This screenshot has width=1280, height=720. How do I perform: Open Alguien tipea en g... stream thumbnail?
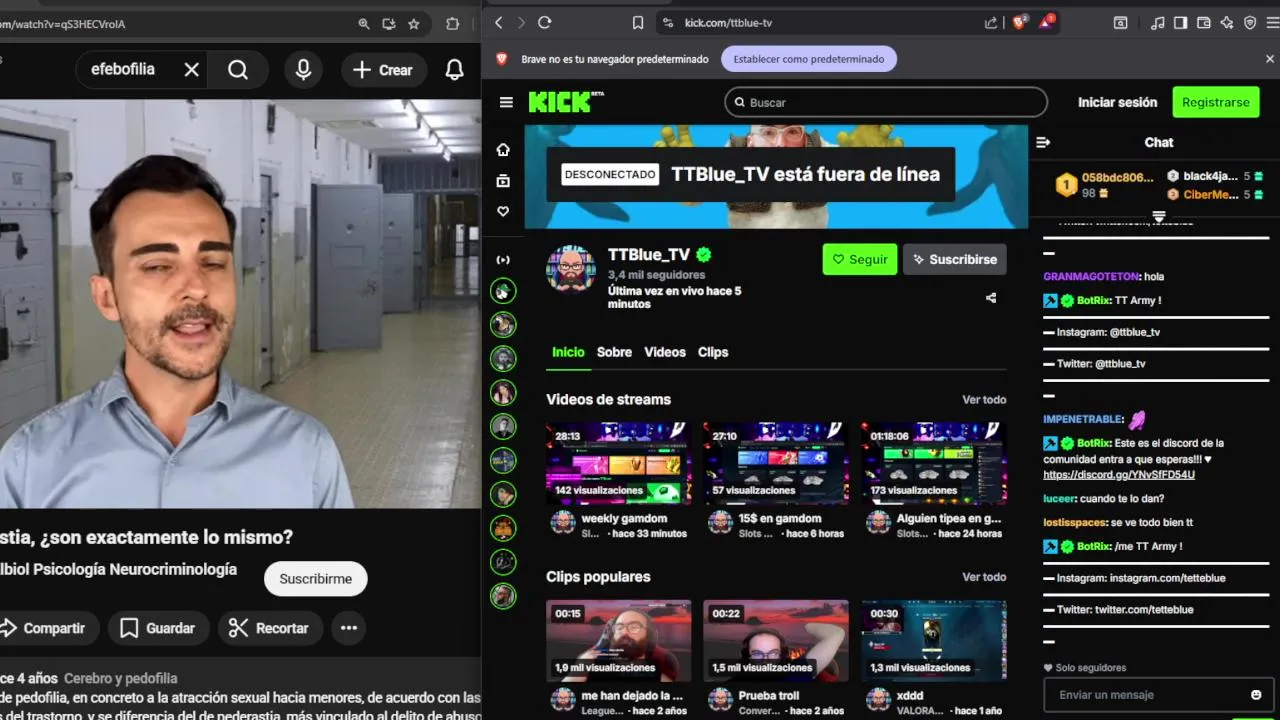[x=933, y=463]
